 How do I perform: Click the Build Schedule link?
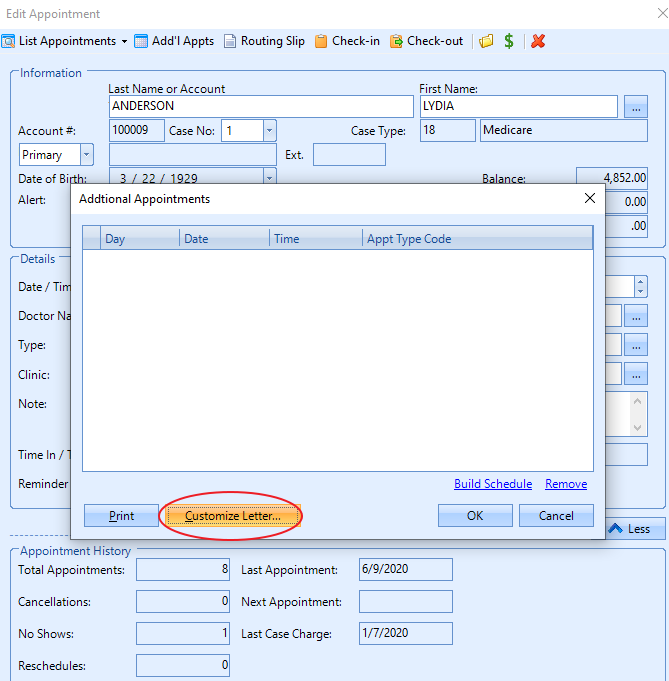492,484
